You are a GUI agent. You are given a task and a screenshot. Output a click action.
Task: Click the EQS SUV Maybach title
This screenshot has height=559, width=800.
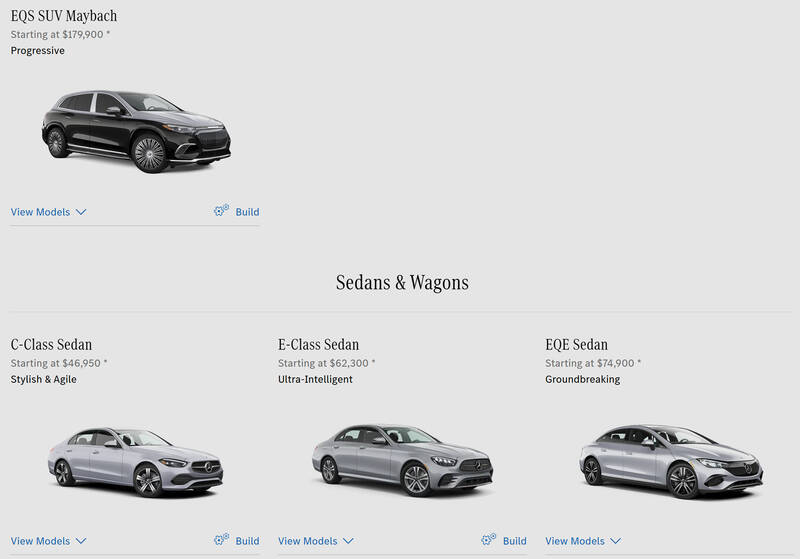coord(64,16)
